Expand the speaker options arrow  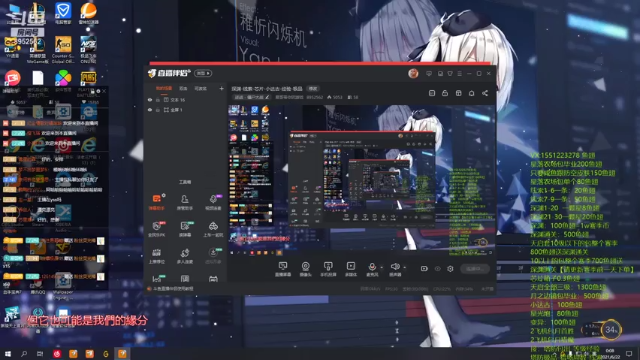404,268
